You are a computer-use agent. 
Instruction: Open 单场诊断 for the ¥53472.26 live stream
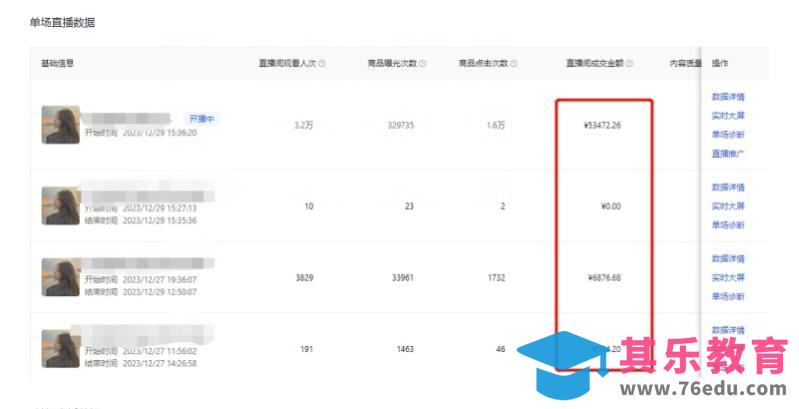[x=727, y=135]
